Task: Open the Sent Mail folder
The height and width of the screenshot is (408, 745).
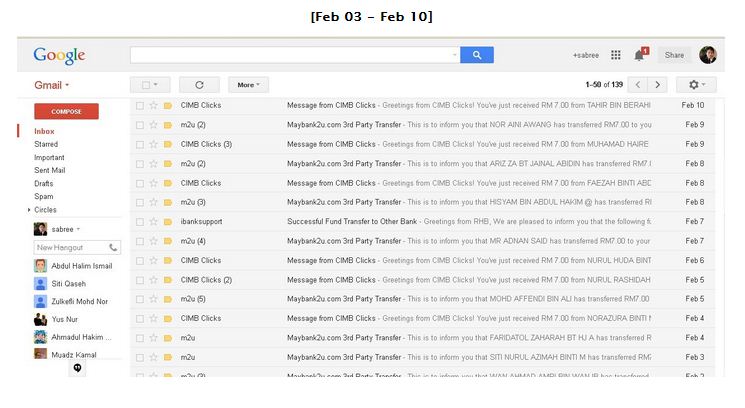Action: (x=49, y=170)
